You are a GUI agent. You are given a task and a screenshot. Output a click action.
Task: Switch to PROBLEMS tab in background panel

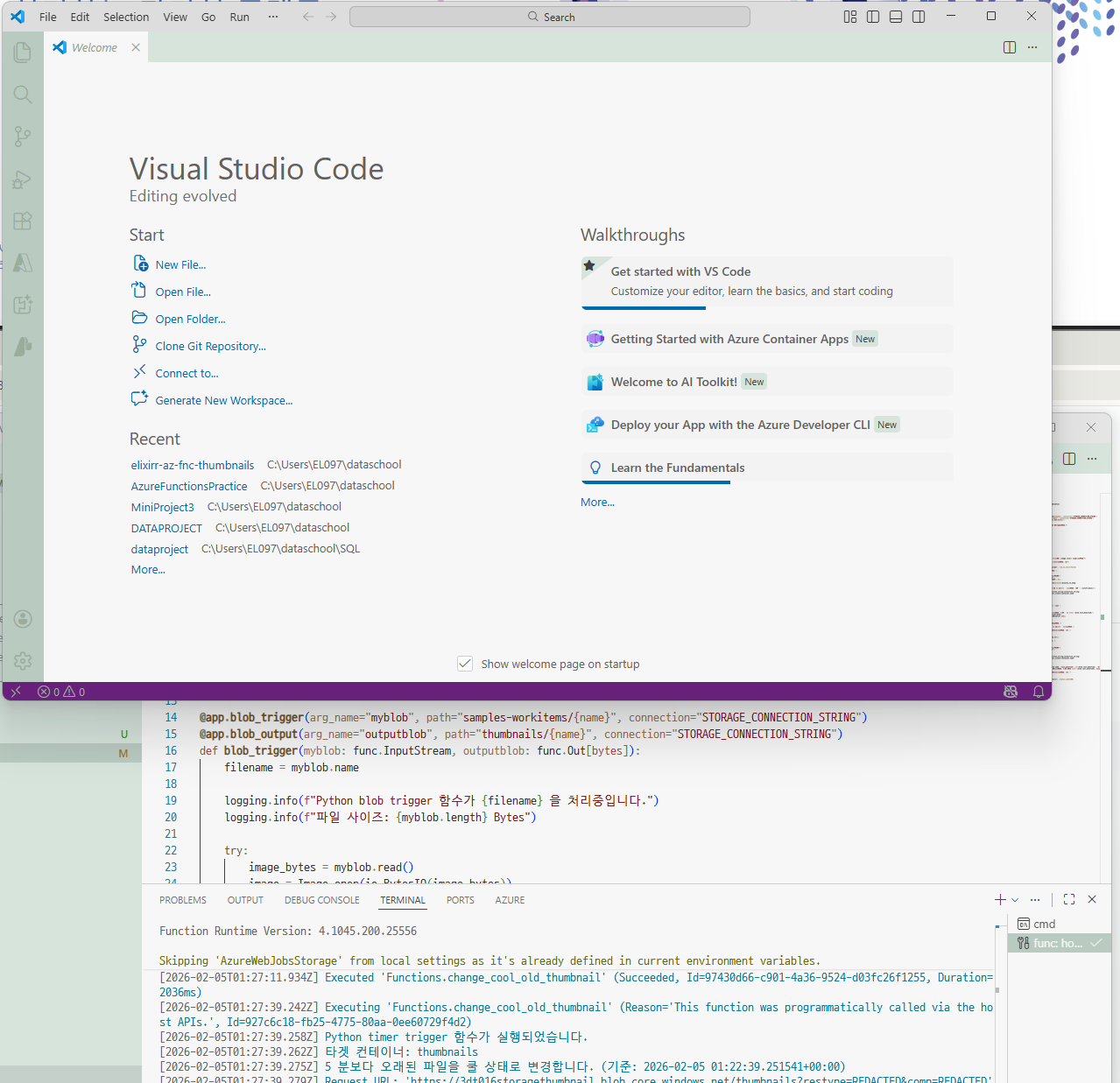point(183,900)
